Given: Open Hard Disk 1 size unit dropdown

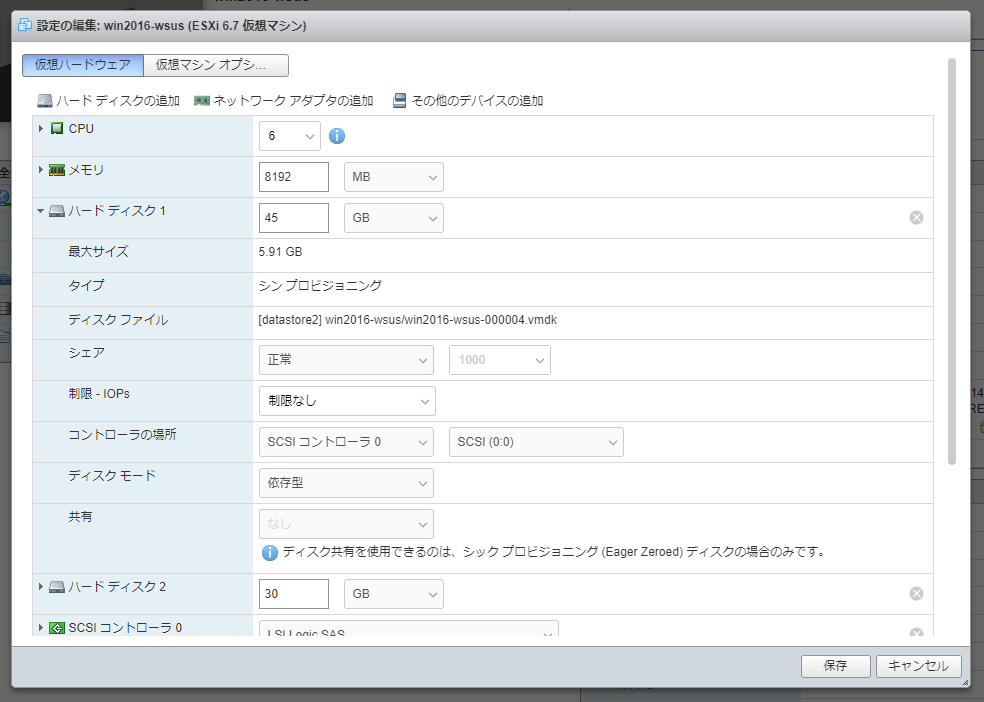Looking at the screenshot, I should coord(394,218).
